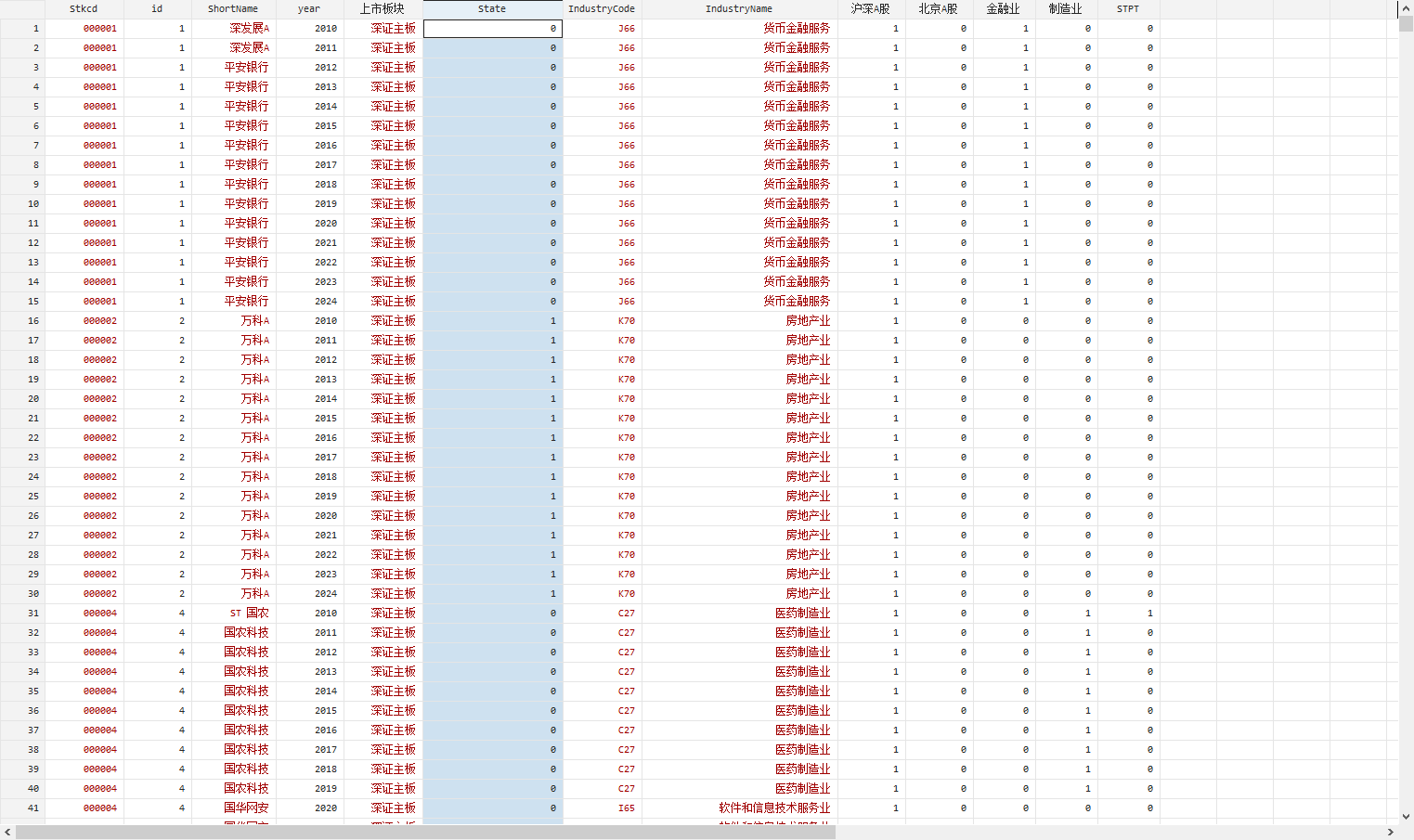Click the horizontal scrollbar left arrow
Viewport: 1414px width, 840px height.
click(x=7, y=832)
